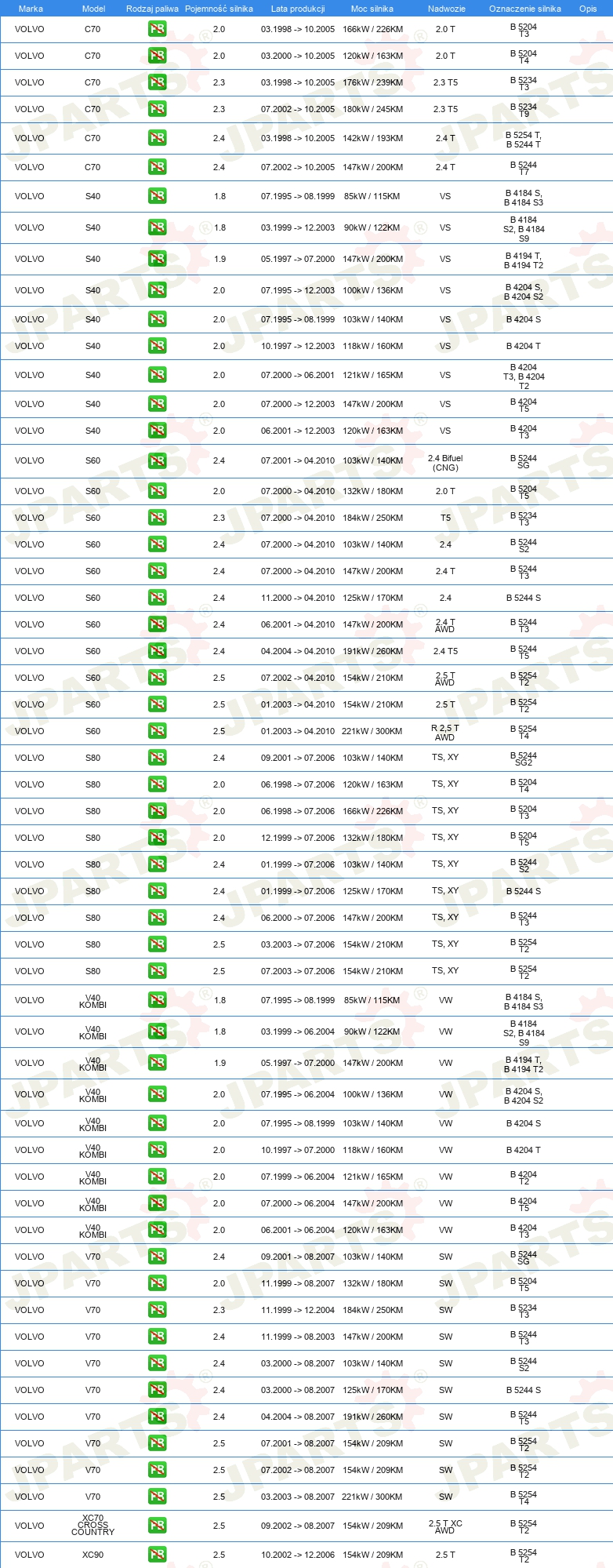
Task: Click the '2.5 T XC AWD' body cell
Action: click(x=445, y=1526)
